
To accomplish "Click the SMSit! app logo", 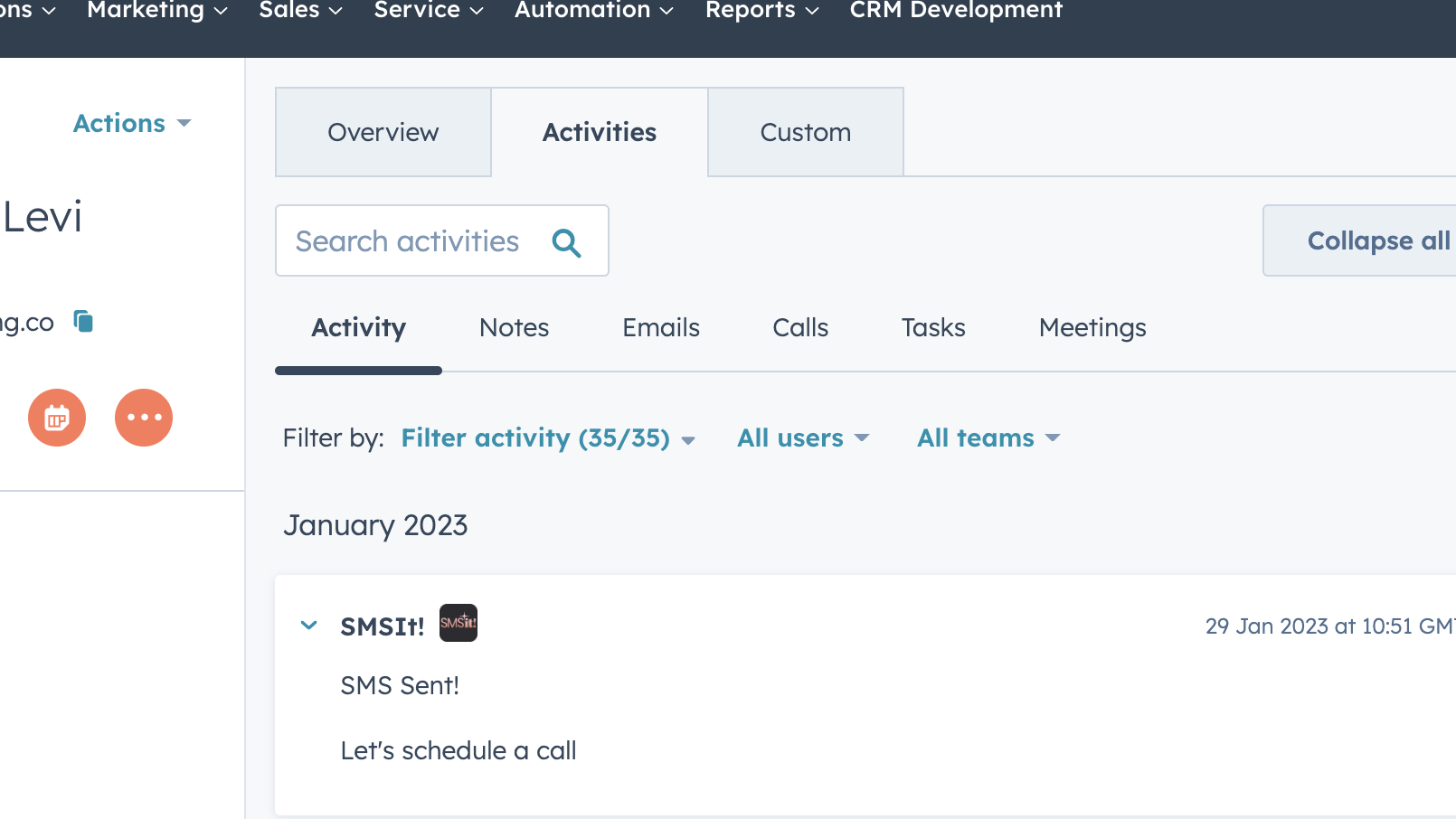I will tap(459, 623).
